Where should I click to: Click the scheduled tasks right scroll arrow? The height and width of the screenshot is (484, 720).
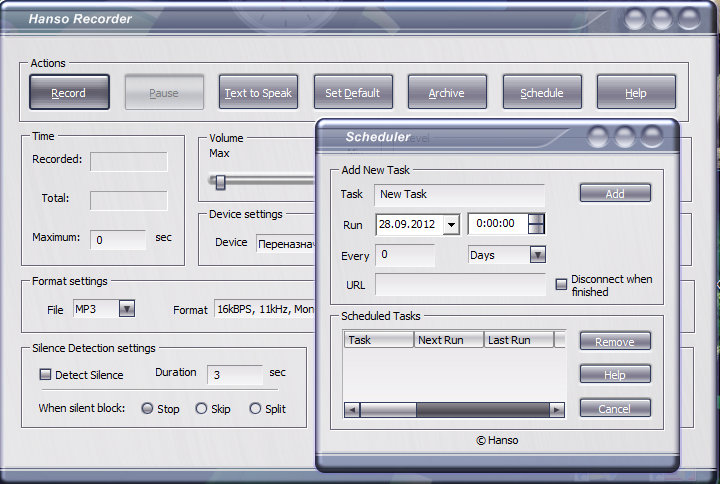click(557, 410)
